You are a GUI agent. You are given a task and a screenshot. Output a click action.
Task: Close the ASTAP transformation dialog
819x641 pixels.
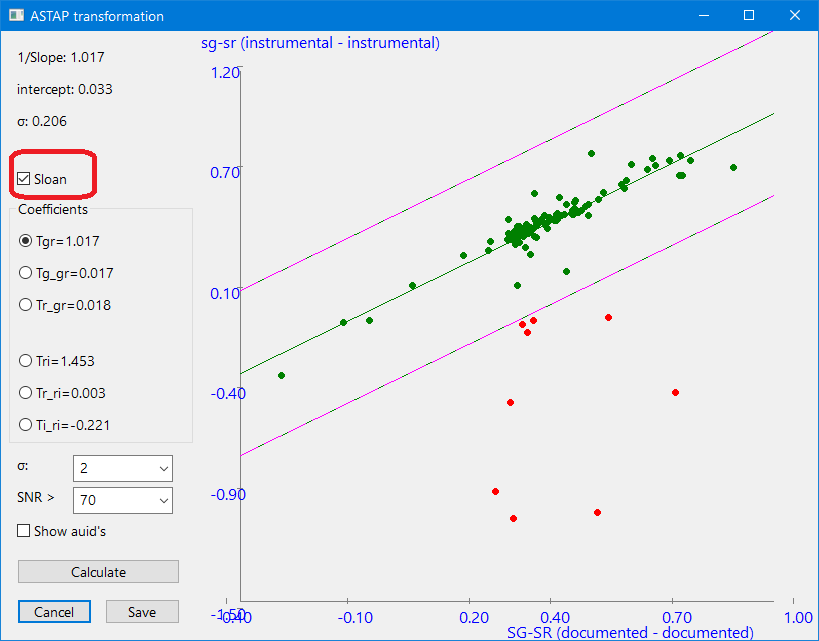click(x=795, y=16)
